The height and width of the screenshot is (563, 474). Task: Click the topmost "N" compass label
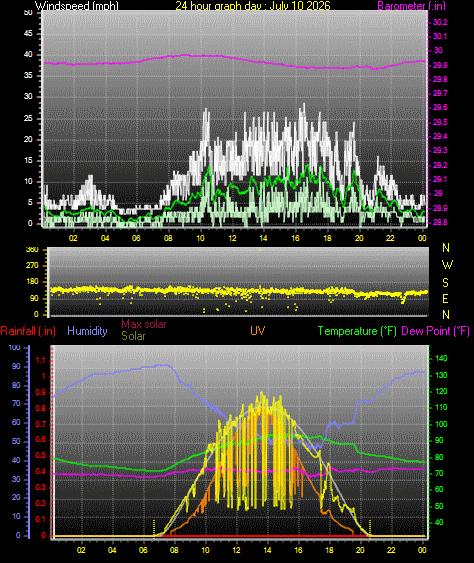click(446, 248)
